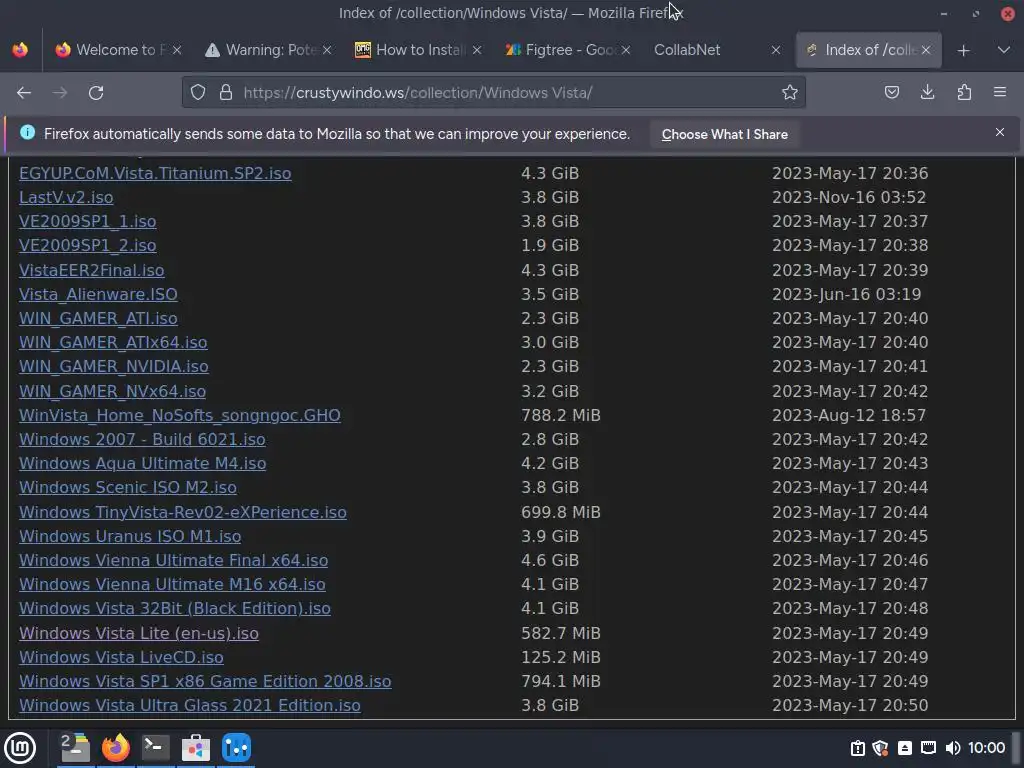The image size is (1024, 768).
Task: Click VE2009SP1_1.iso link
Action: pos(88,221)
